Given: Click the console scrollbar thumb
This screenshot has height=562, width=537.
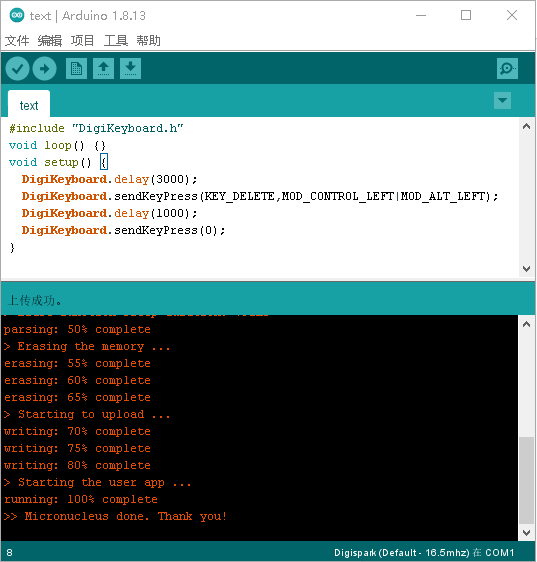Looking at the screenshot, I should (526, 480).
